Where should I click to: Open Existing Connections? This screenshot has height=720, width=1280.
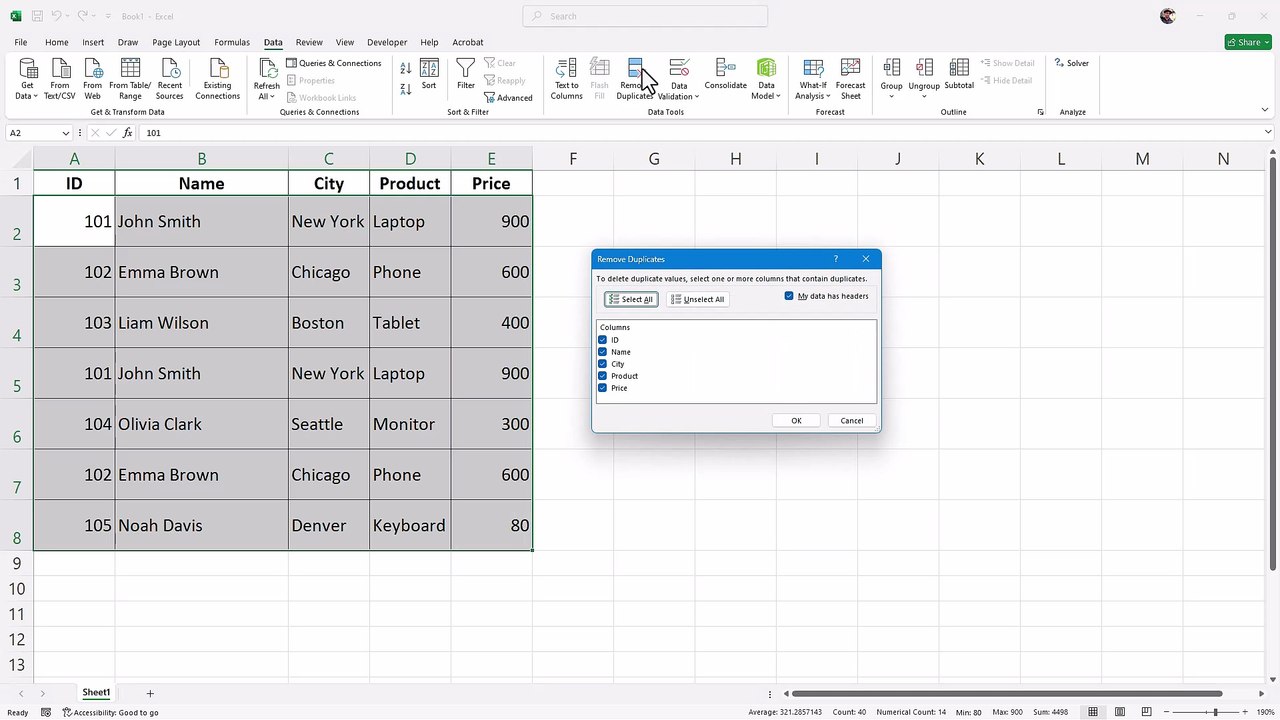click(217, 78)
